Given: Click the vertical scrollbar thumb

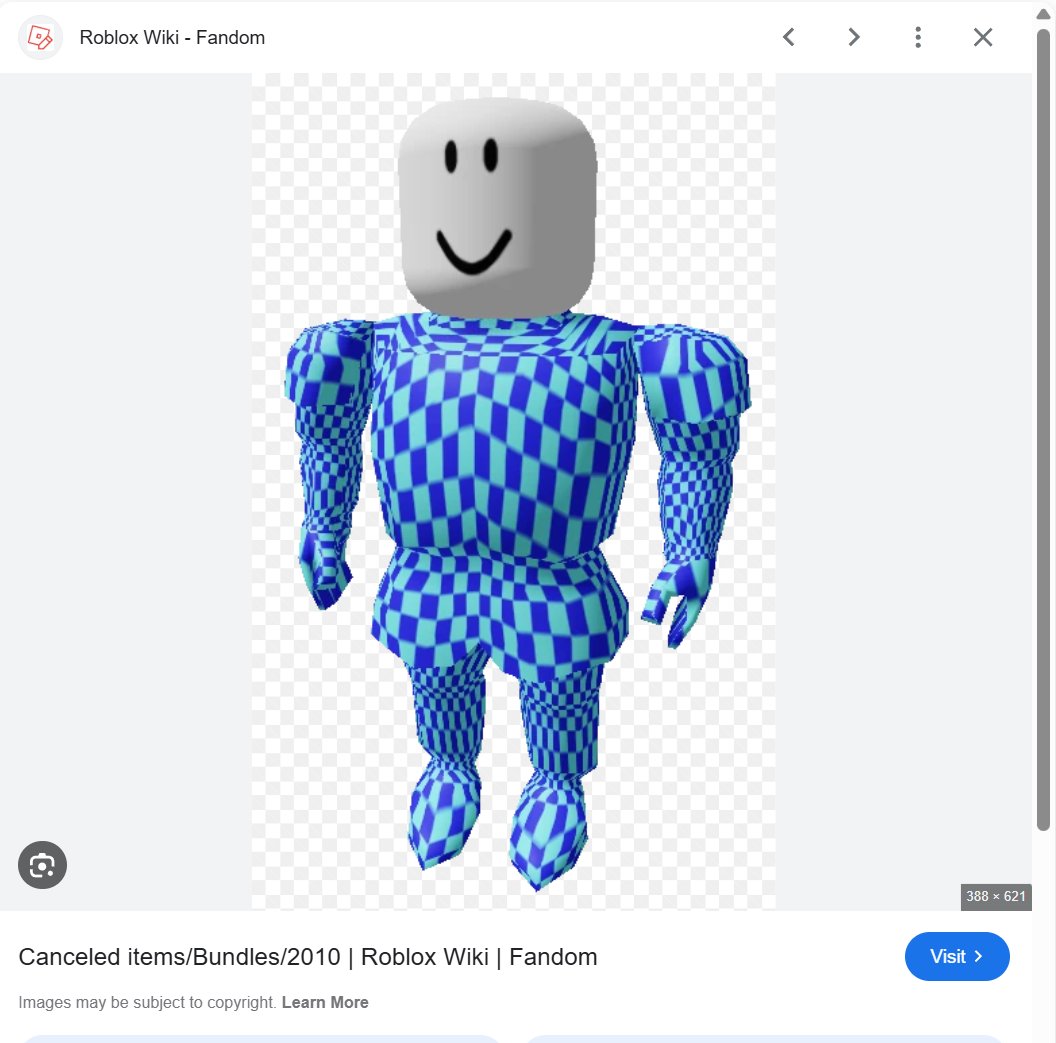Looking at the screenshot, I should 1043,431.
